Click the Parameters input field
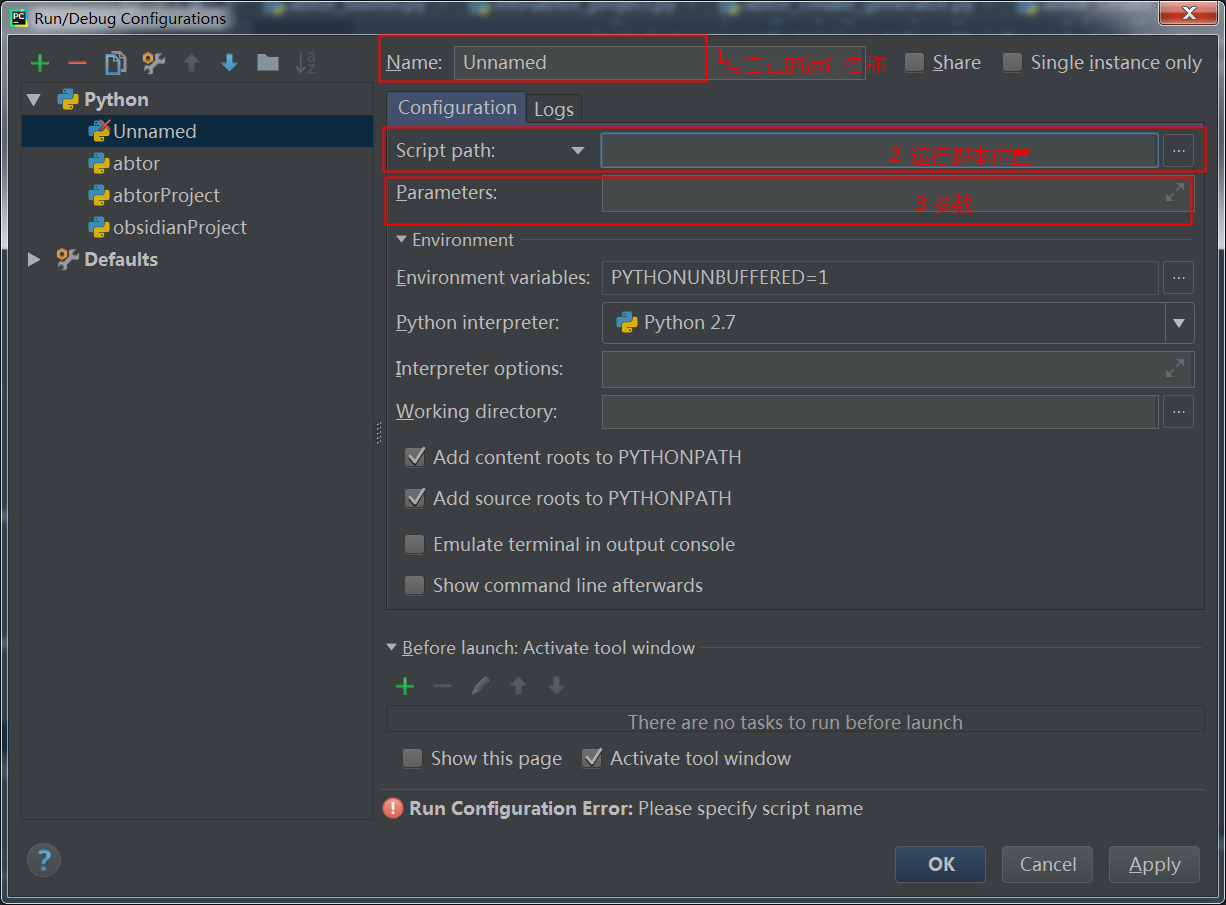Screen dimensions: 1226x905 click(898, 193)
